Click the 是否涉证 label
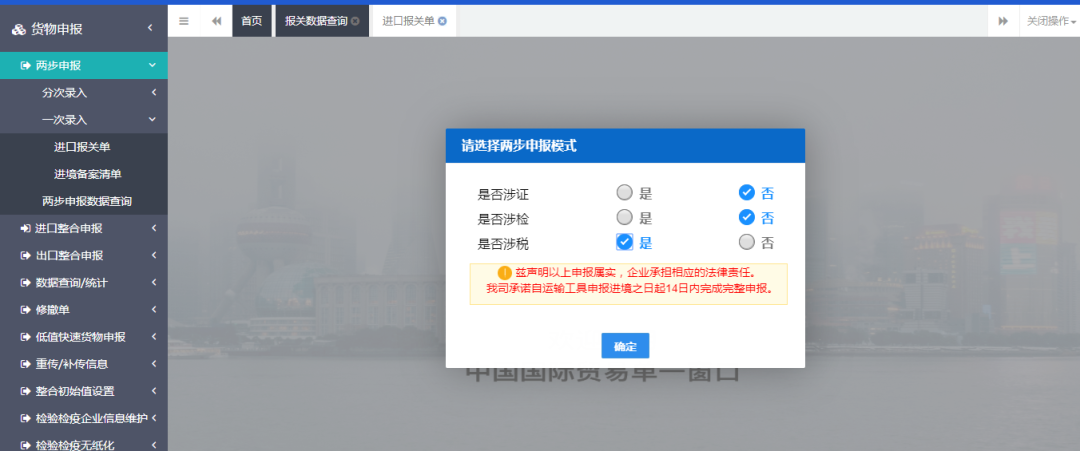 (x=503, y=194)
